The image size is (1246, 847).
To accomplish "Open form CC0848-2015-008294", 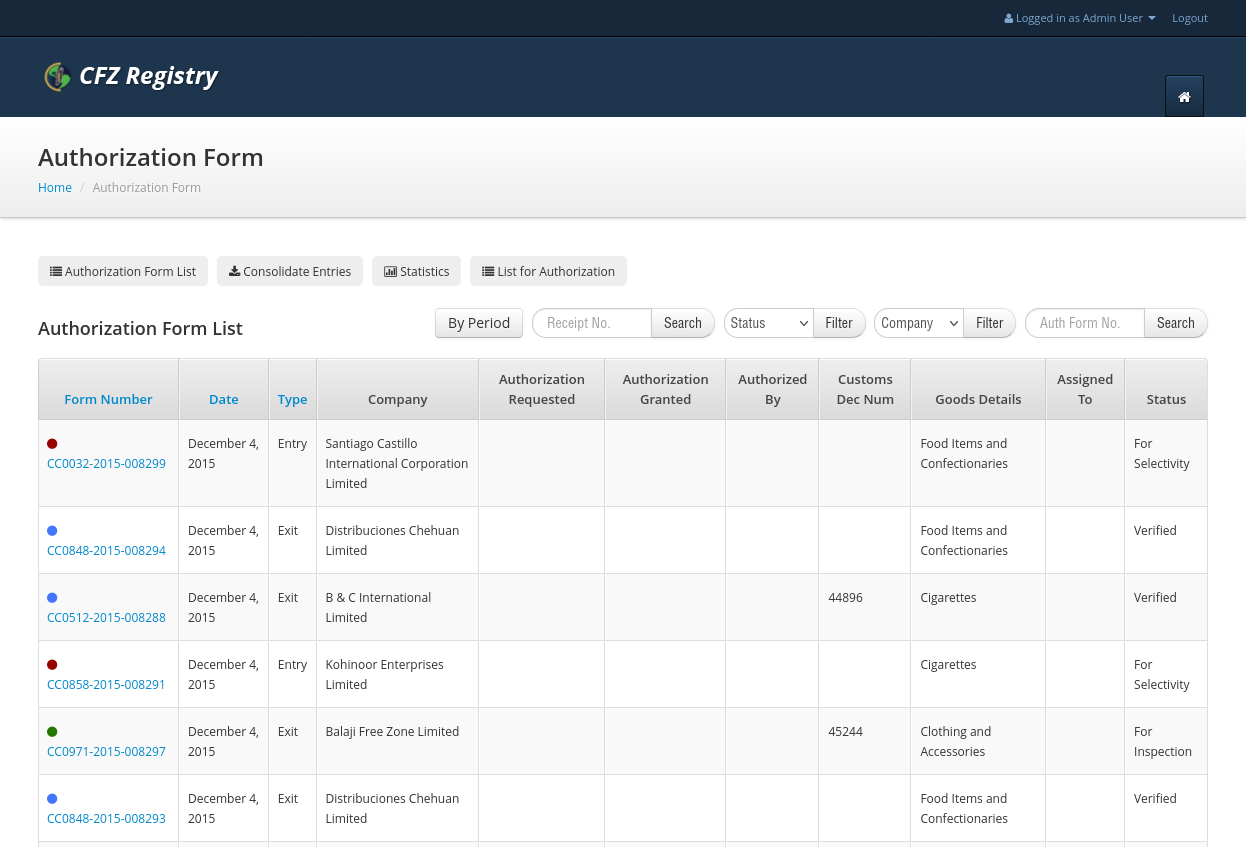I will pyautogui.click(x=106, y=550).
